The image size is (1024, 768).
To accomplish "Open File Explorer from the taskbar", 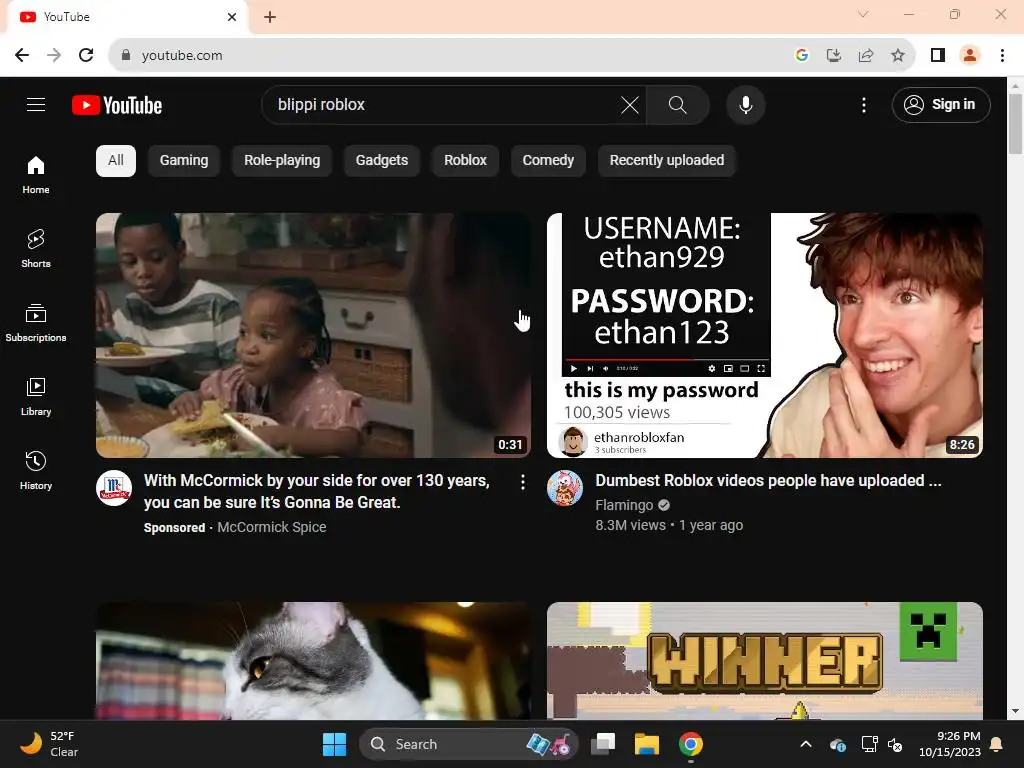I will coord(647,744).
